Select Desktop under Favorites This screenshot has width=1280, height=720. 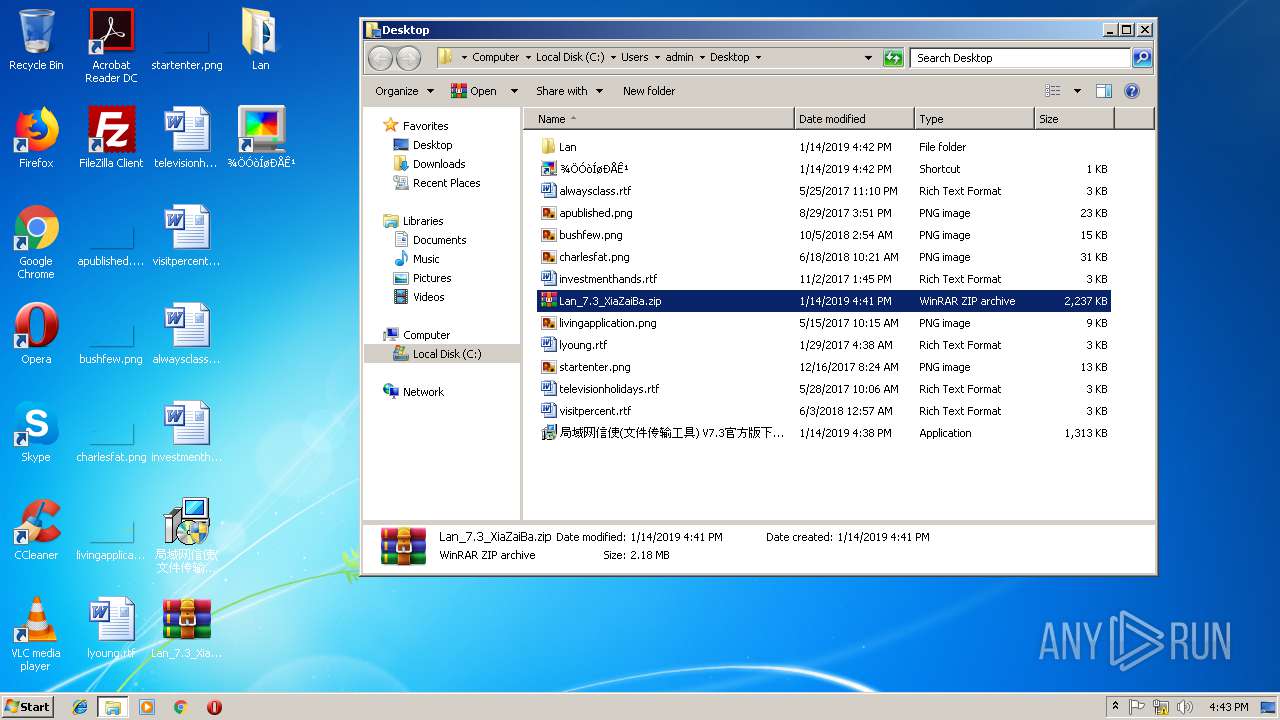point(432,145)
